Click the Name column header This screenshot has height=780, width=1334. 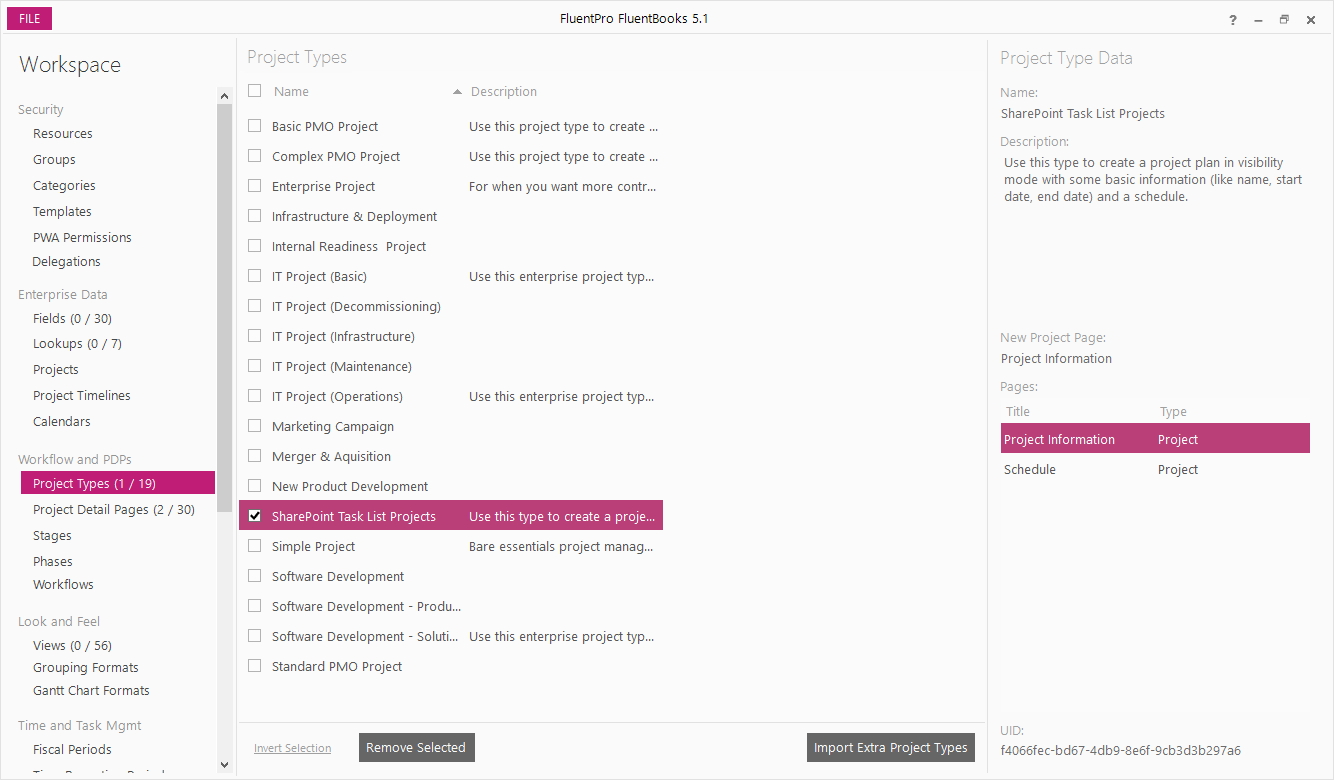point(291,92)
